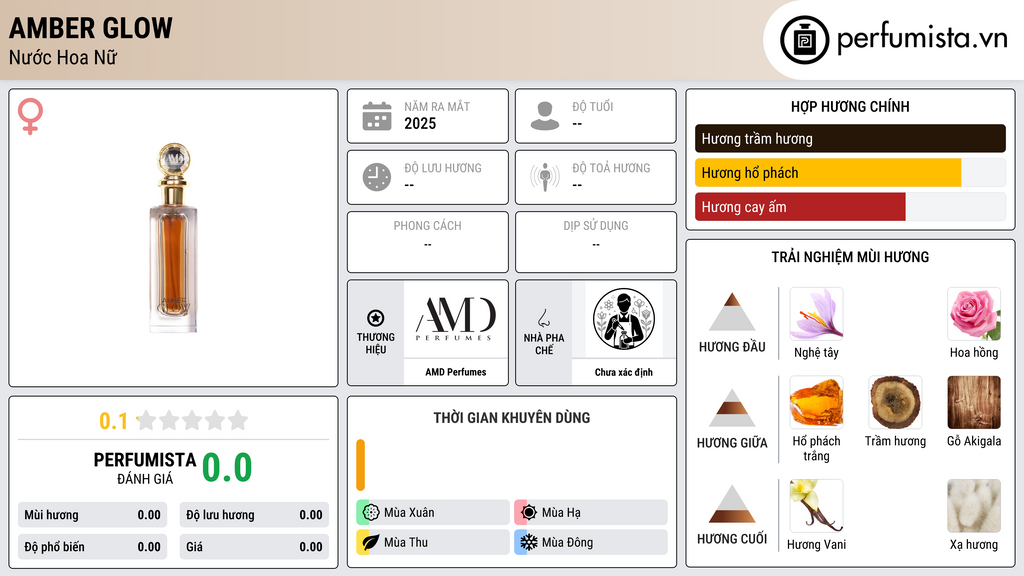The image size is (1024, 576).
Task: Click the person icon beside Độ tuổi
Action: (545, 116)
